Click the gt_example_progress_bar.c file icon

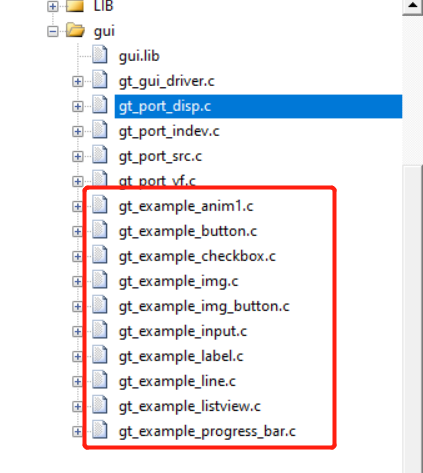coord(100,430)
